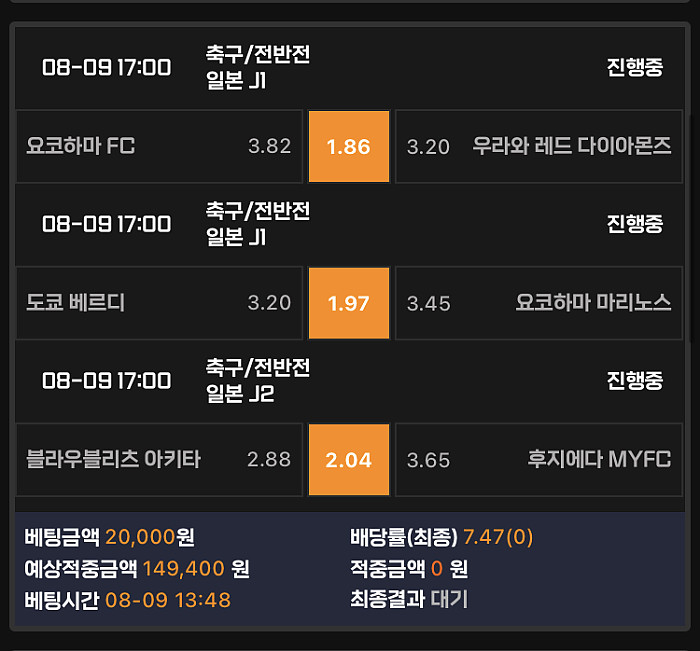Click the 예상적중금액 149,400 원 value
700x651 pixels.
pos(196,569)
